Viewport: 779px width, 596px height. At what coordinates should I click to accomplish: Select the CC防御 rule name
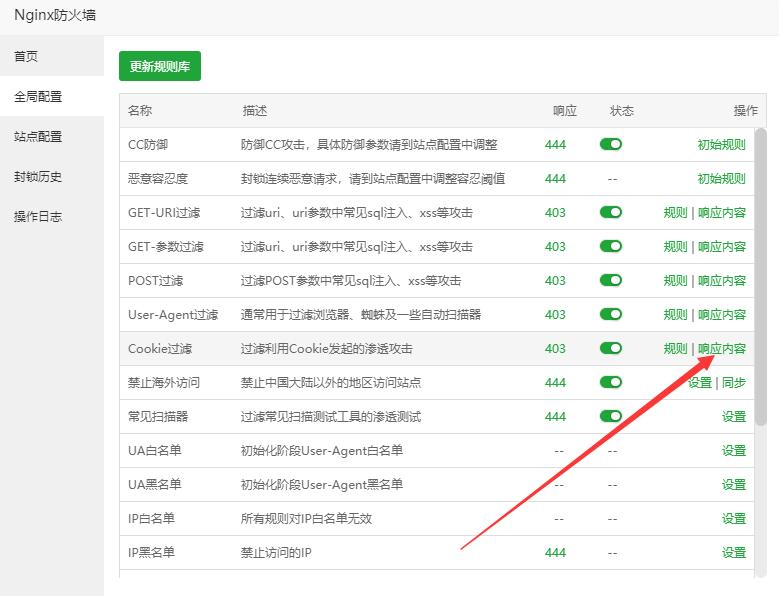[x=148, y=145]
